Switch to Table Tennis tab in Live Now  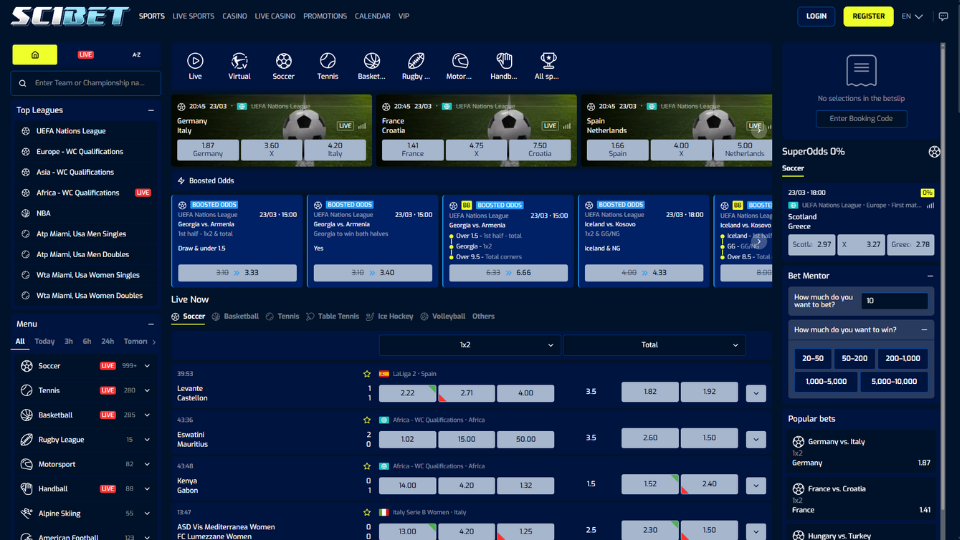pos(332,317)
